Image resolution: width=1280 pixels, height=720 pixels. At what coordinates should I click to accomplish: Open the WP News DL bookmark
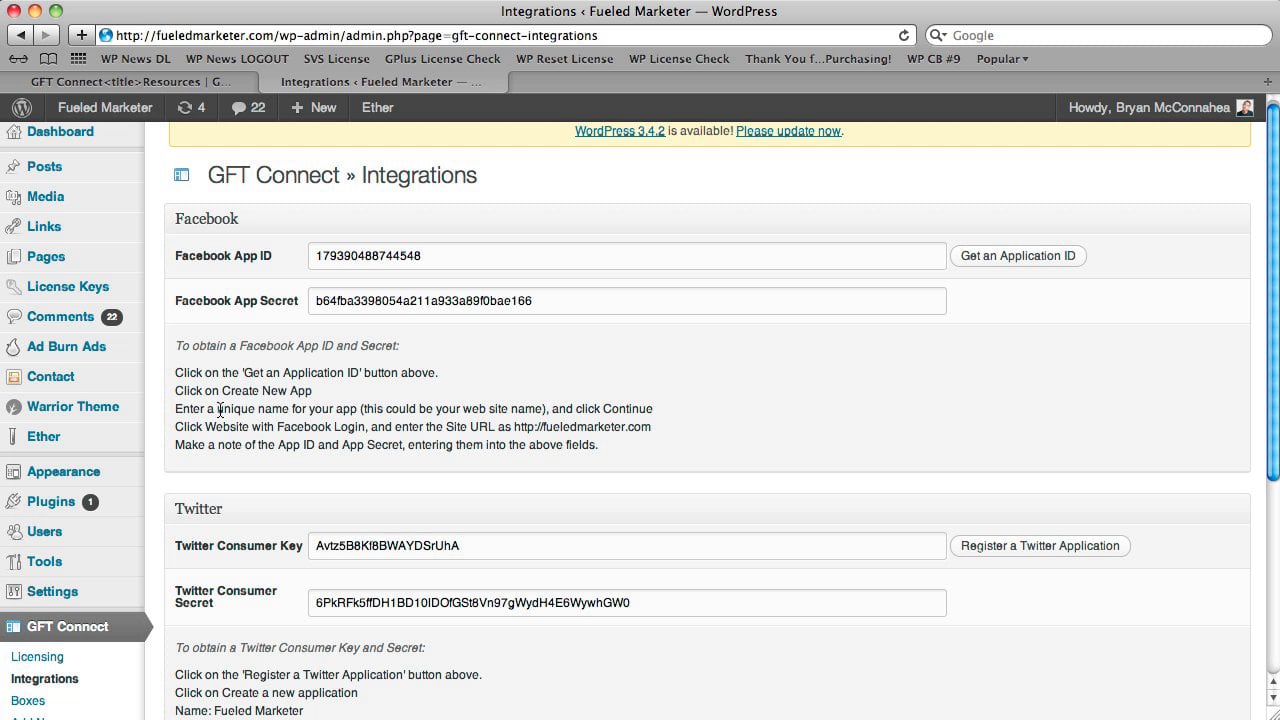click(136, 59)
